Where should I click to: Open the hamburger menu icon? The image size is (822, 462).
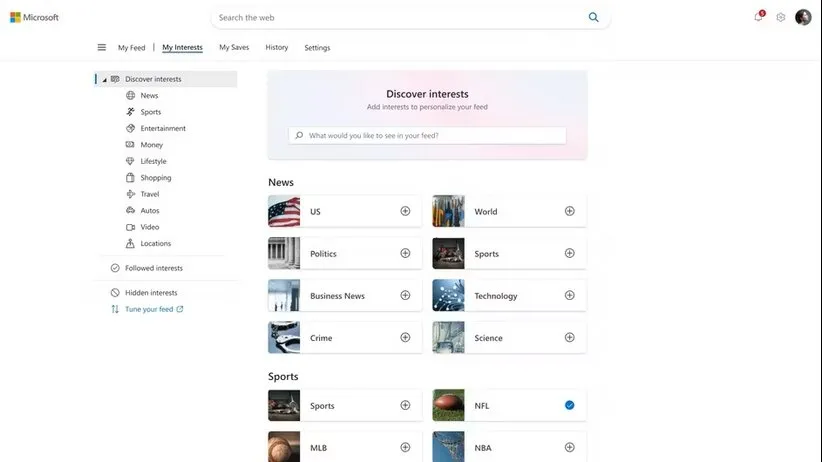[x=101, y=47]
